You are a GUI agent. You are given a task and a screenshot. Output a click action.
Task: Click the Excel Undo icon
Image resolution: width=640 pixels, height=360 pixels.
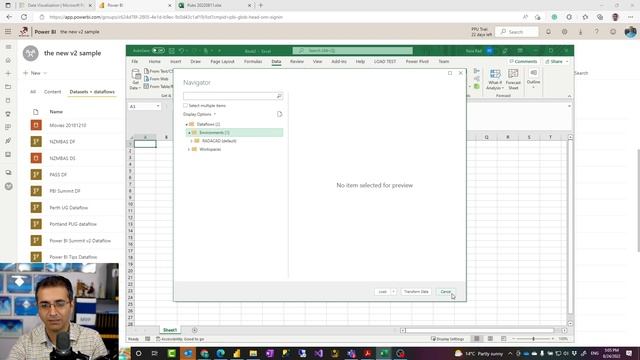click(181, 51)
